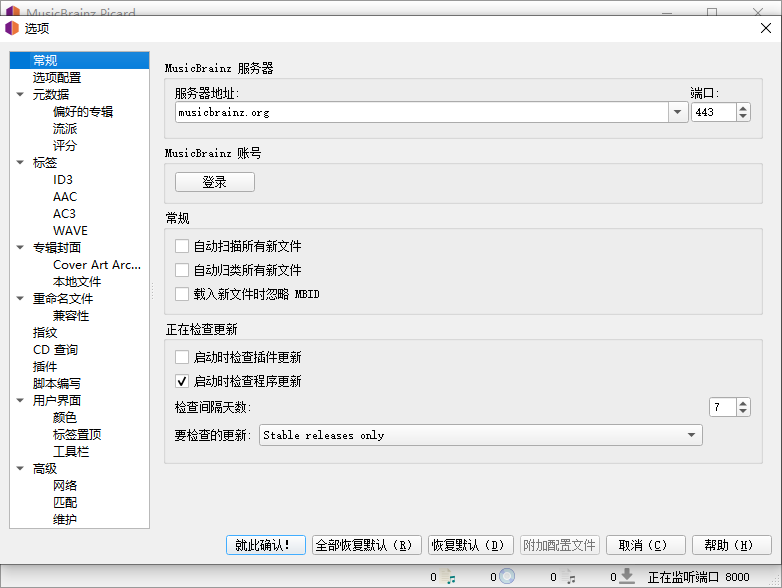Open the 网络 settings page
782x588 pixels.
(x=65, y=485)
